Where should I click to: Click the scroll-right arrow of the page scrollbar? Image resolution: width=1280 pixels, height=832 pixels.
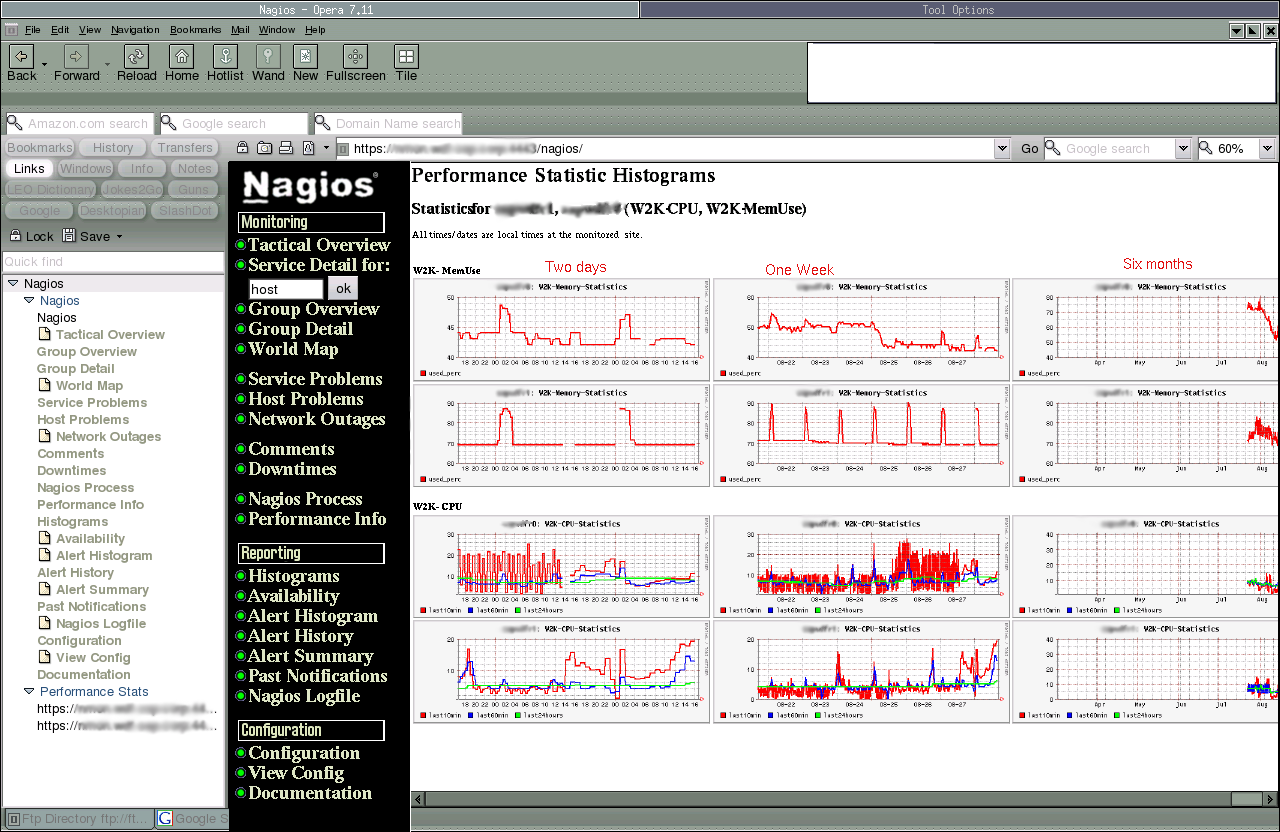1270,799
